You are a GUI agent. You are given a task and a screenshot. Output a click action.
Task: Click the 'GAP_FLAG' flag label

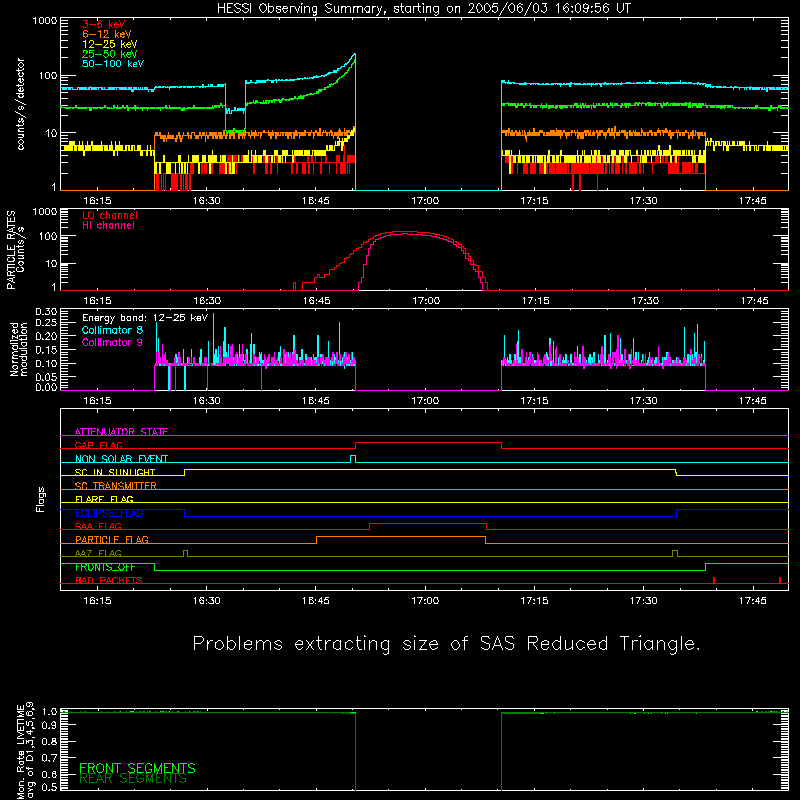[x=98, y=445]
